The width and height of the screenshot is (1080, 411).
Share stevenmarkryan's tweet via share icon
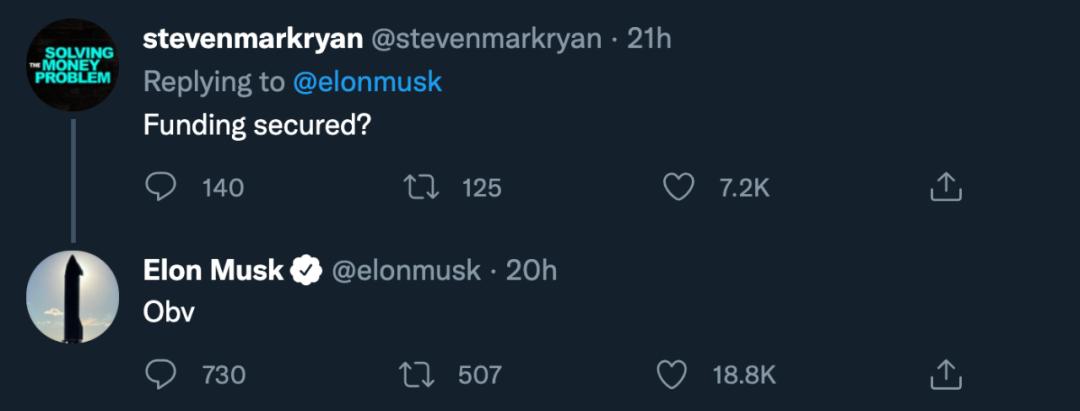click(x=946, y=186)
